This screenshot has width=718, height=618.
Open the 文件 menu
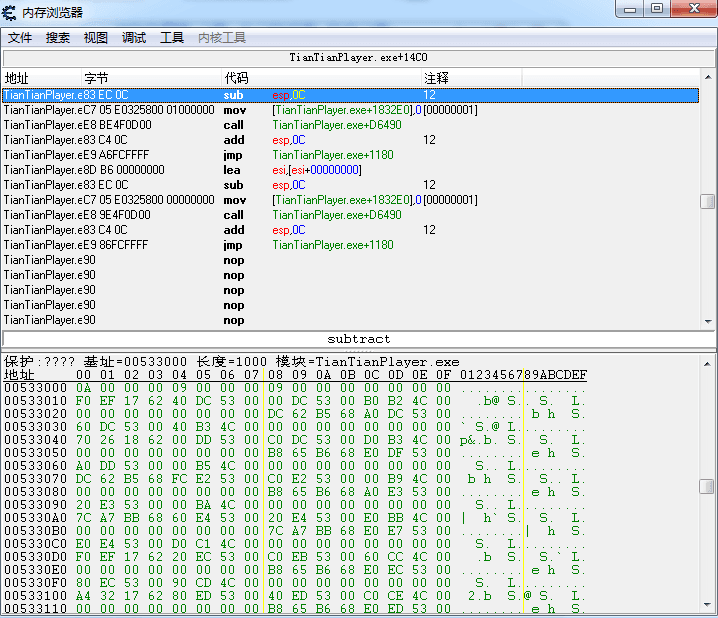coord(20,38)
